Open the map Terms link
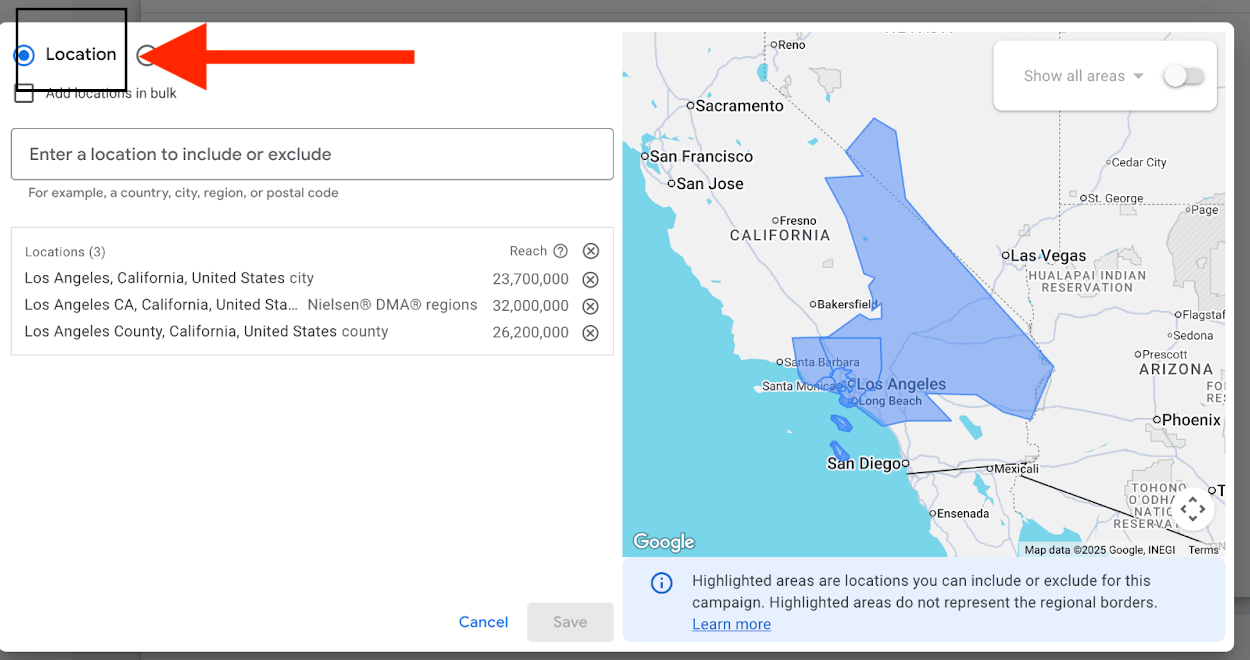 [x=1203, y=550]
